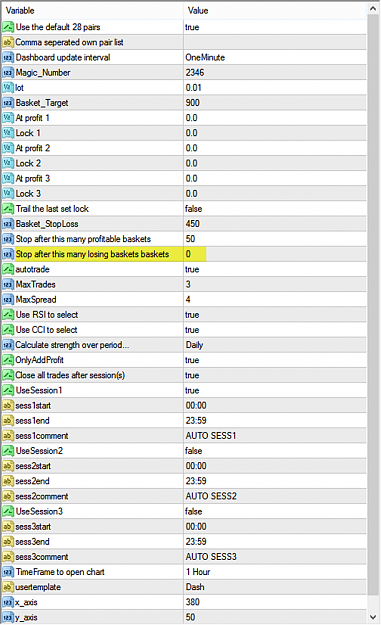Click the integer icon beside MaxSpread
Screen dimensions: 381x625
8,300
